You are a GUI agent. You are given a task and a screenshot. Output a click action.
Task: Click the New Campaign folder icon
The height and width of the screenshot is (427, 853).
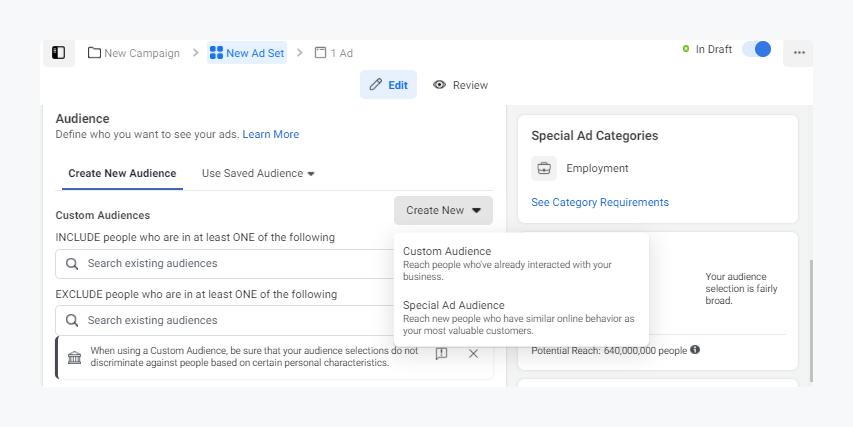tap(94, 53)
